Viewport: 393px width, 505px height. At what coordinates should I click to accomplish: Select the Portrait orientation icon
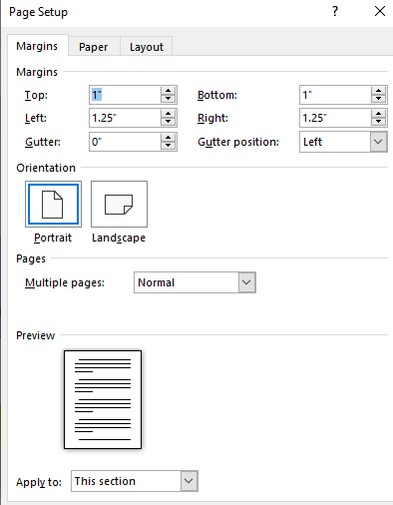(x=53, y=204)
